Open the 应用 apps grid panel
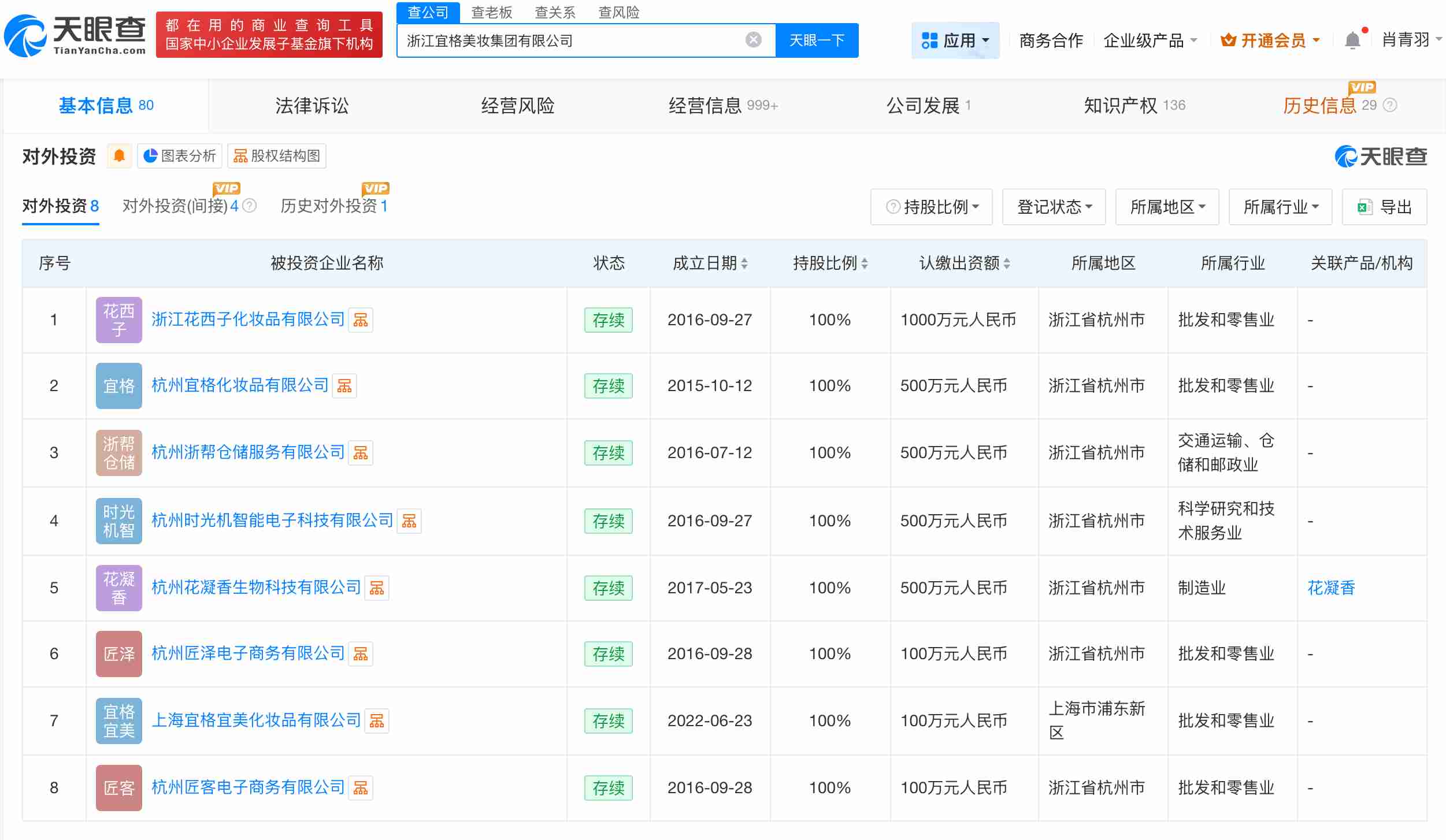1446x840 pixels. [955, 39]
